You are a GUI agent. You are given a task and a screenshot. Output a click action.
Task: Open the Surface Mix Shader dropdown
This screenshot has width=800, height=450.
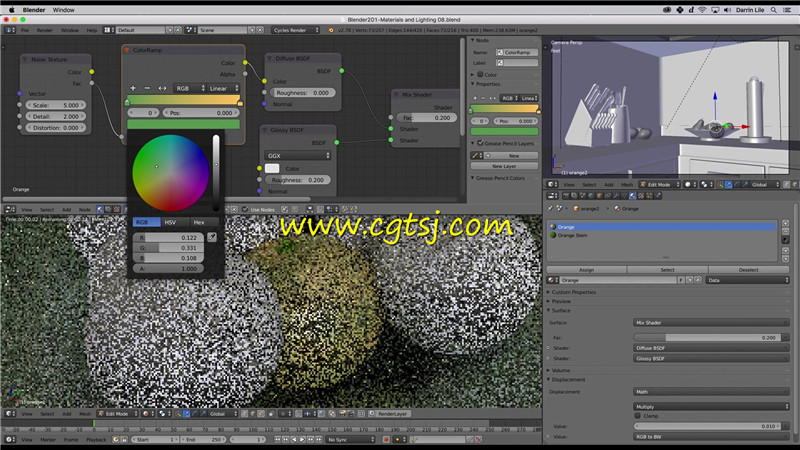tap(711, 322)
